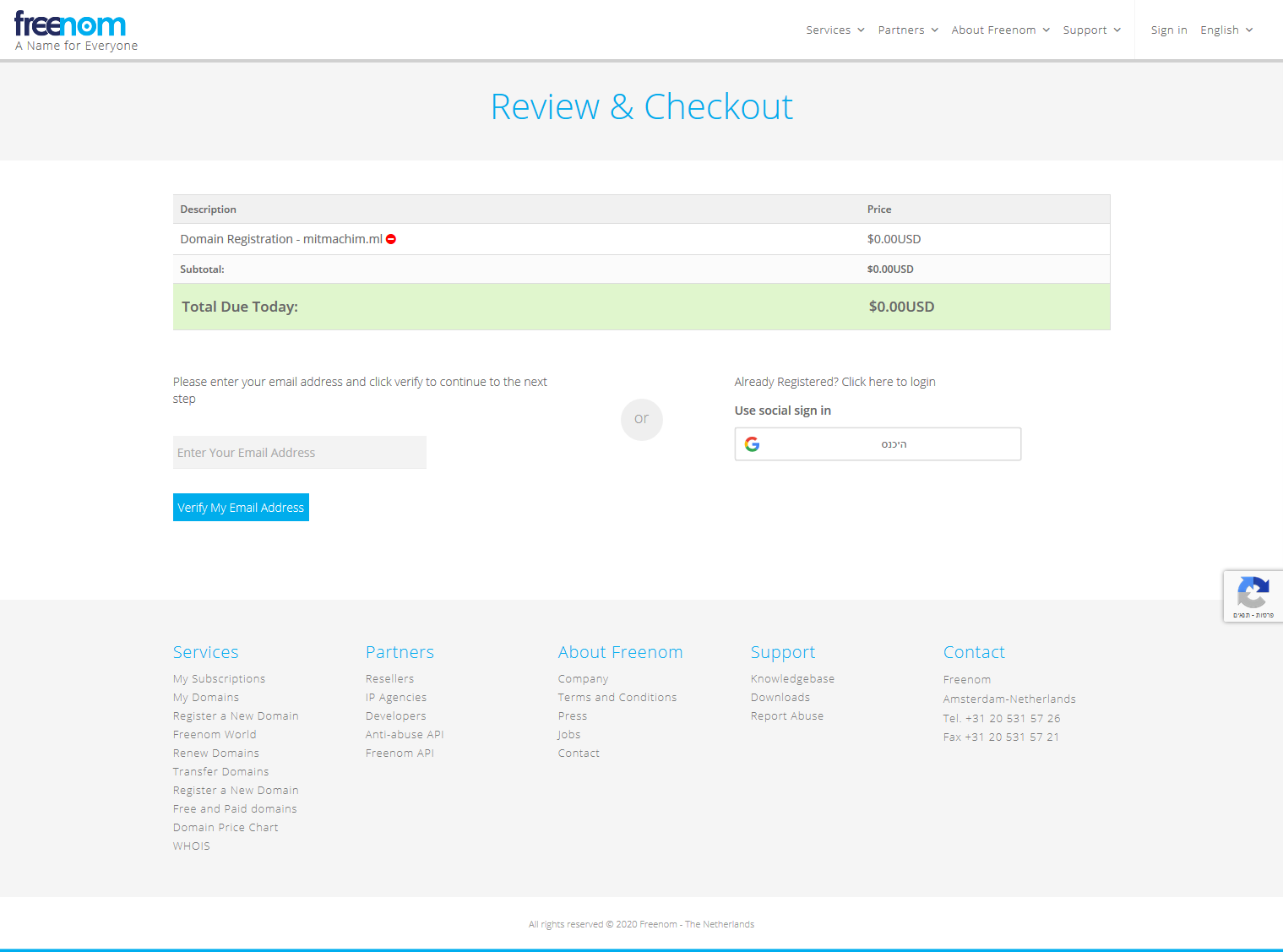Image resolution: width=1283 pixels, height=952 pixels.
Task: Expand the About Freenom menu
Action: [1000, 30]
